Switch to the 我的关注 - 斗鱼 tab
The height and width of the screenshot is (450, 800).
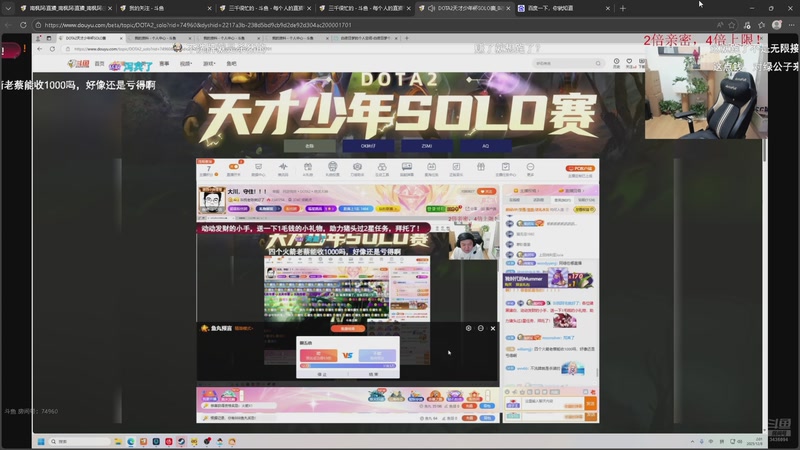(x=164, y=8)
